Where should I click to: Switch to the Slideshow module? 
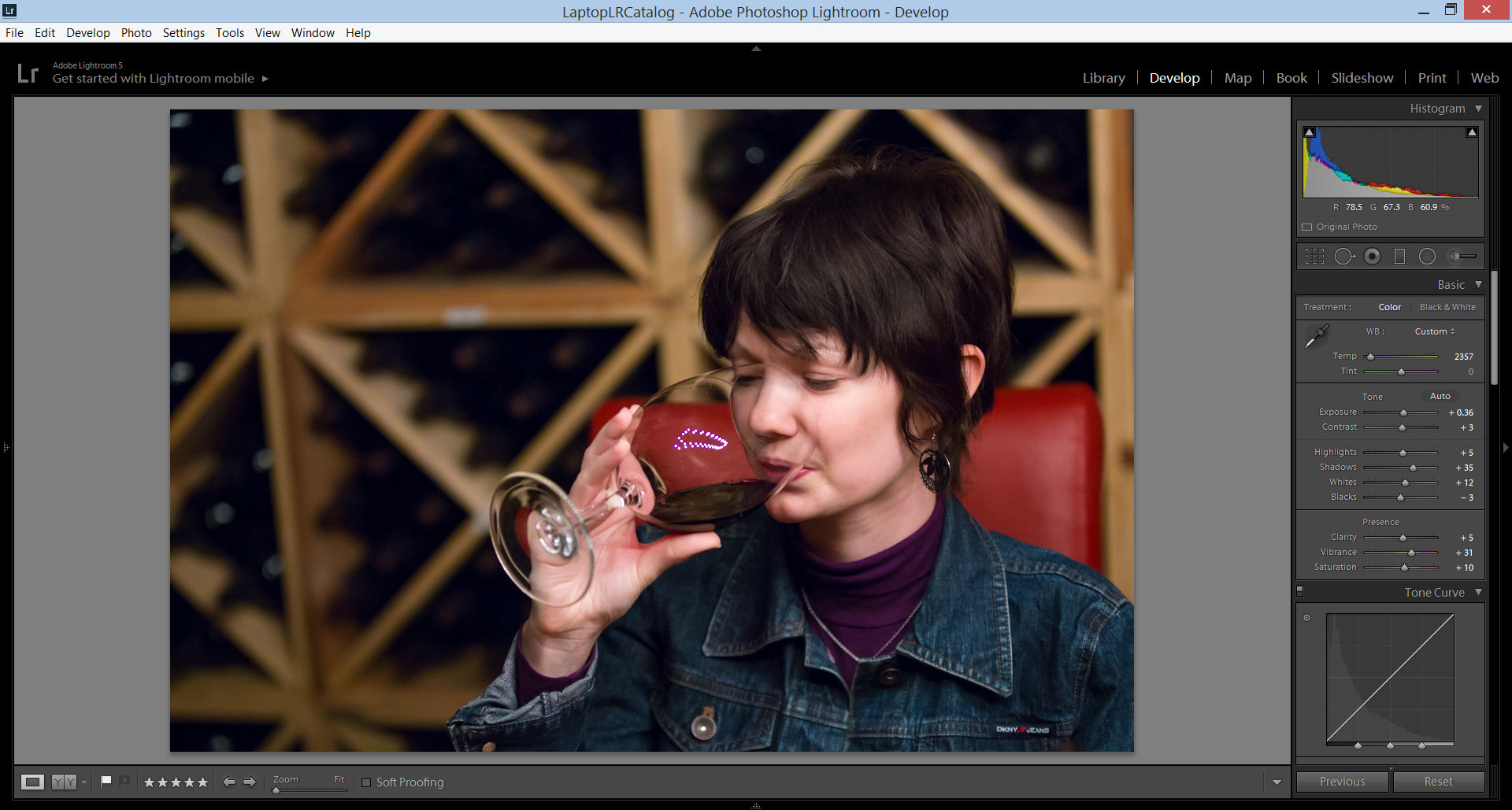click(x=1362, y=78)
